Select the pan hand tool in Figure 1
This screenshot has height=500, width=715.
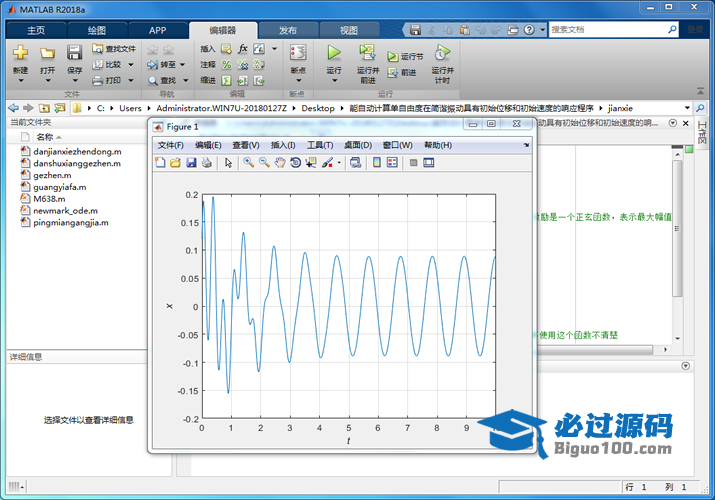click(x=280, y=162)
